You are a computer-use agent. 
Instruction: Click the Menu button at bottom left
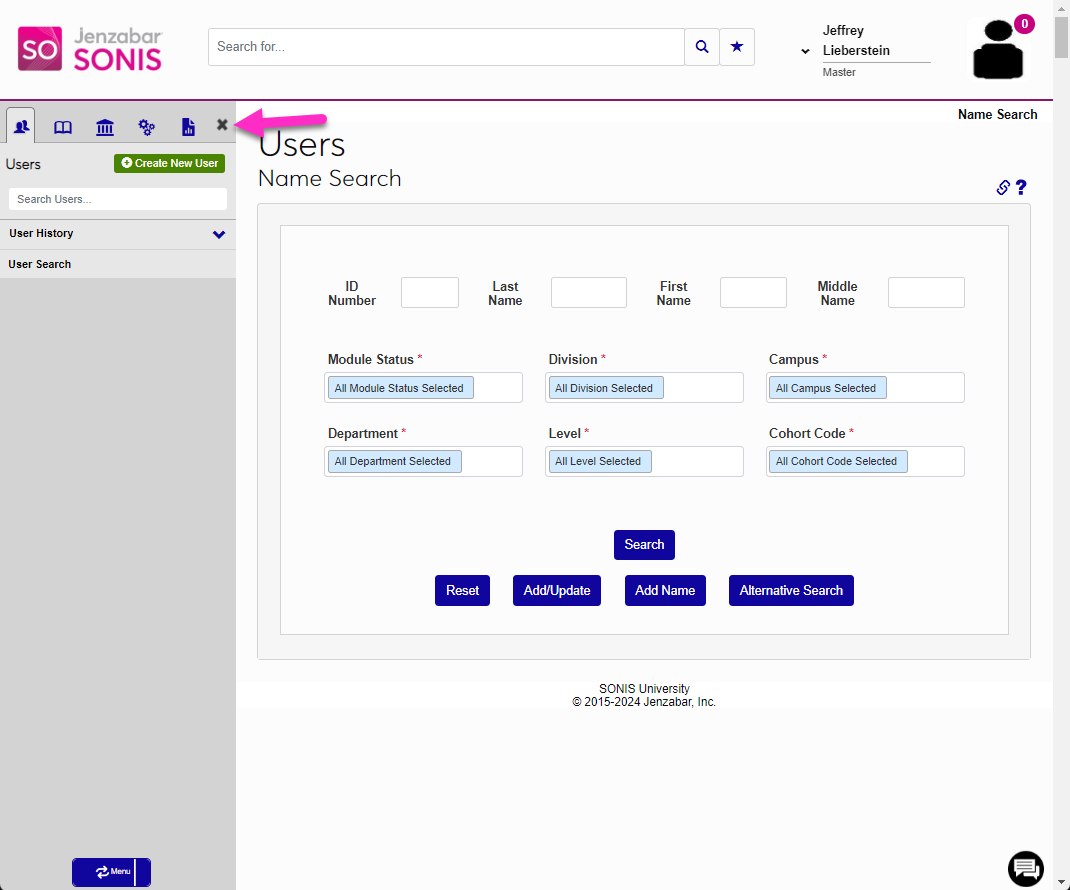pyautogui.click(x=111, y=872)
